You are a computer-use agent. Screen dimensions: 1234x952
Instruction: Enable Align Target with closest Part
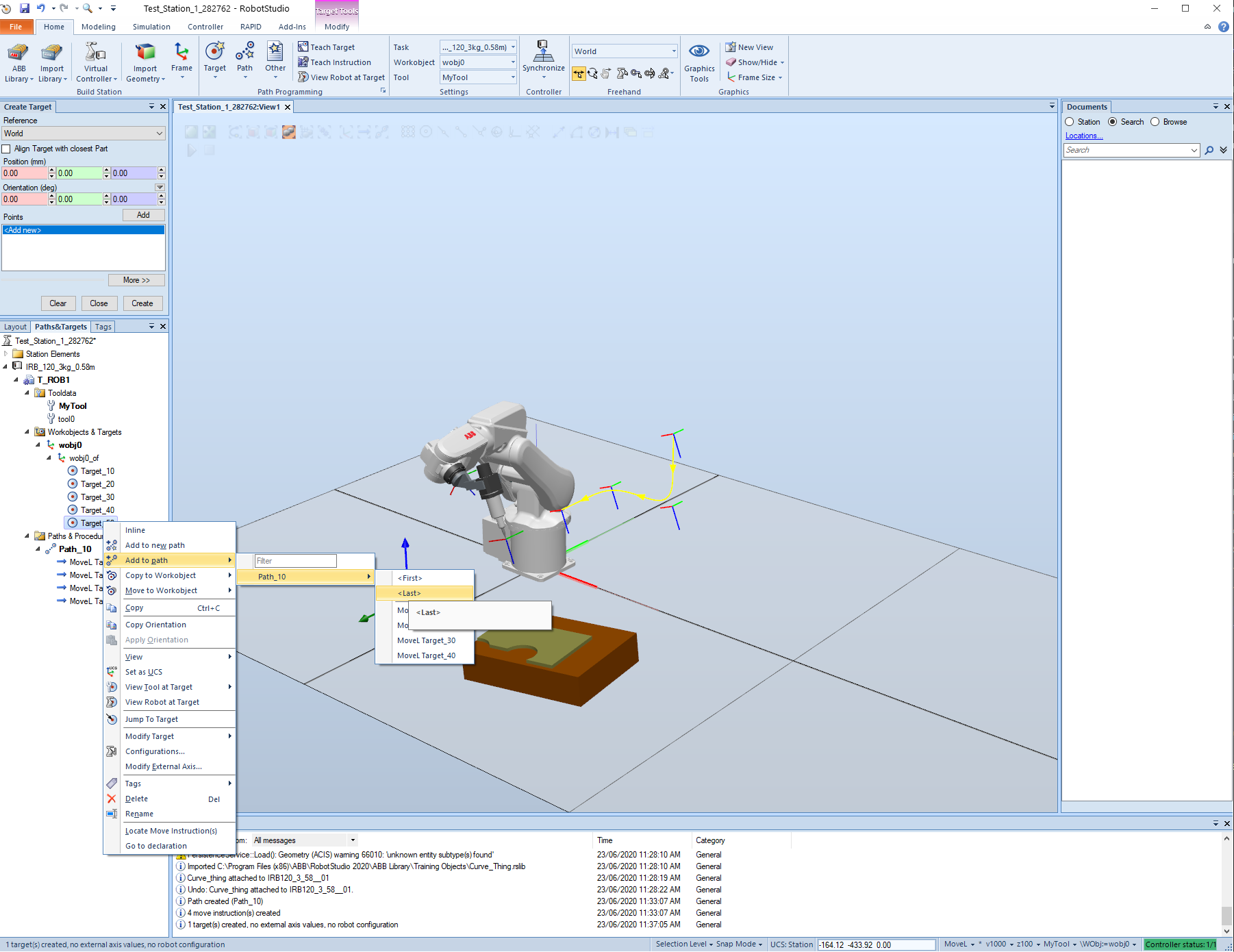pos(7,149)
